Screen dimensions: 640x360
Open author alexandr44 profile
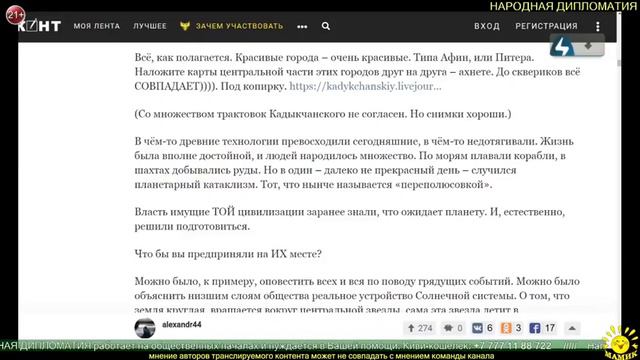coord(182,324)
